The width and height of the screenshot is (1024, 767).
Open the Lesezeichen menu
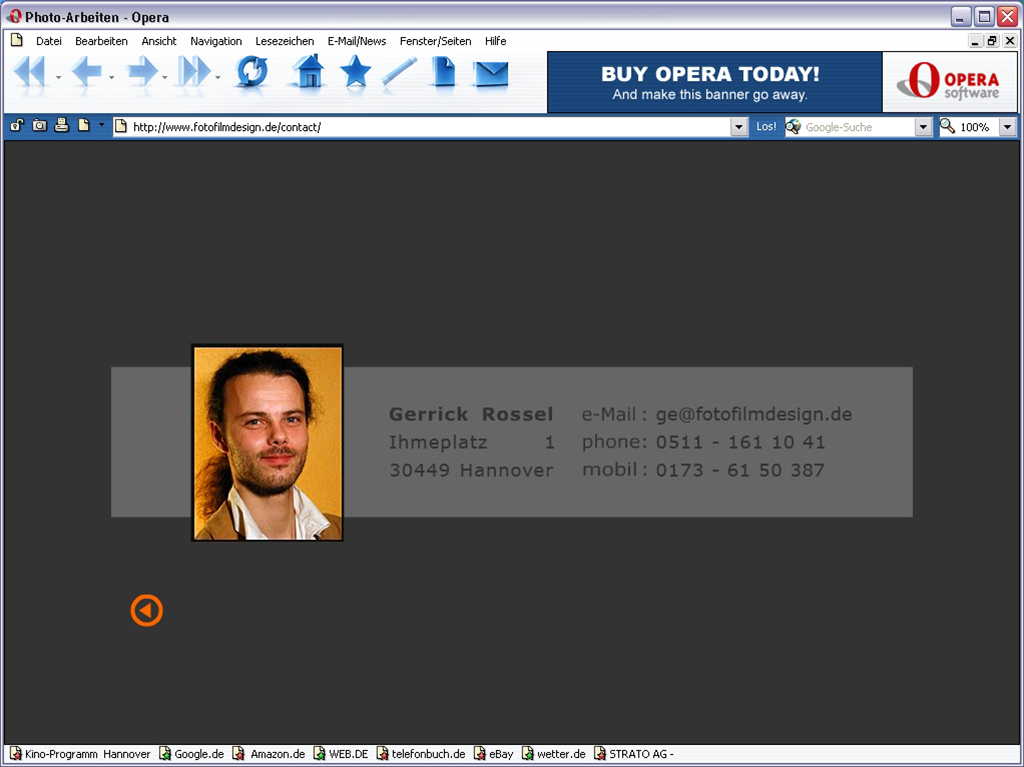point(285,41)
